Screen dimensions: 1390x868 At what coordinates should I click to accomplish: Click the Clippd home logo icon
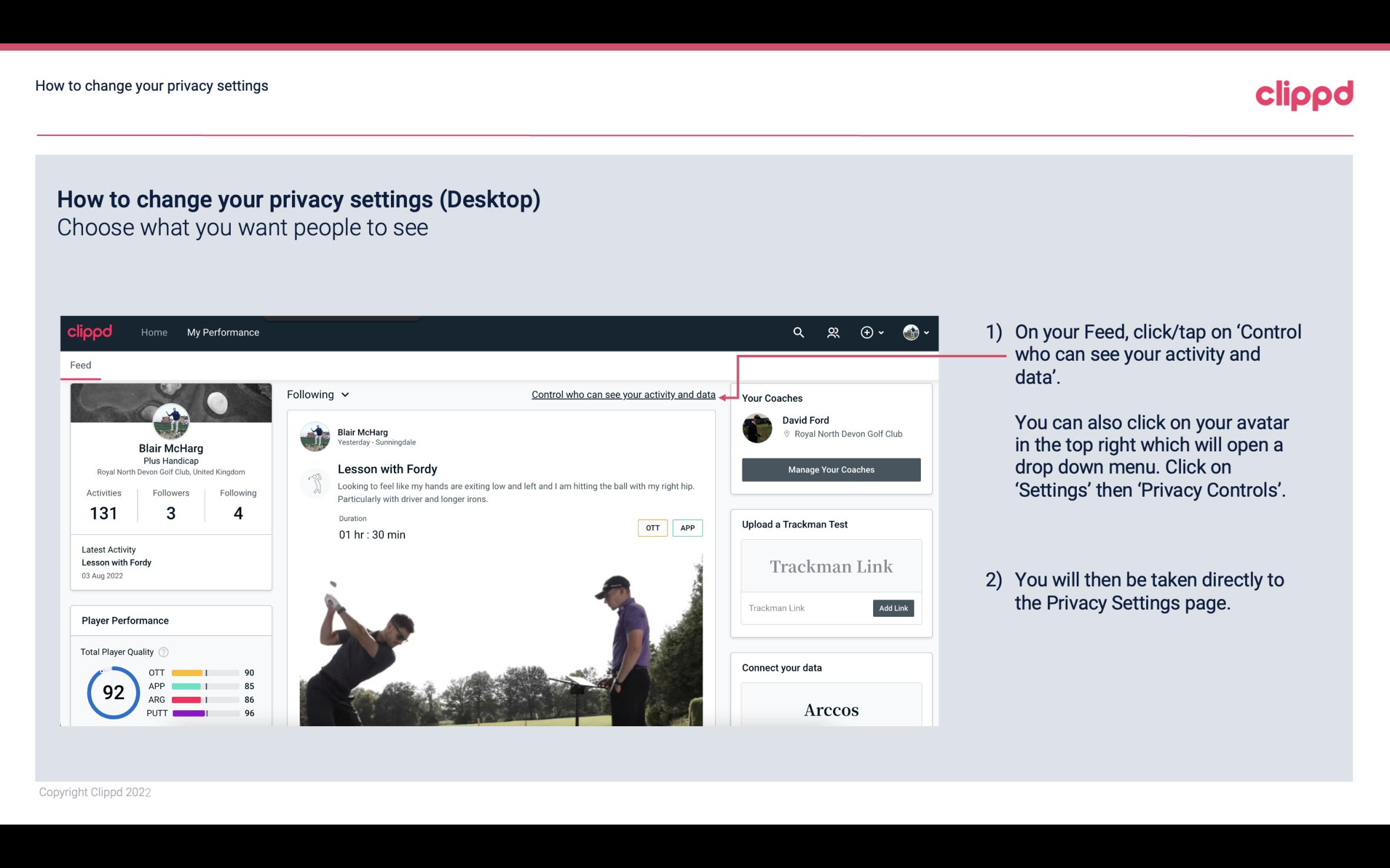pos(90,332)
